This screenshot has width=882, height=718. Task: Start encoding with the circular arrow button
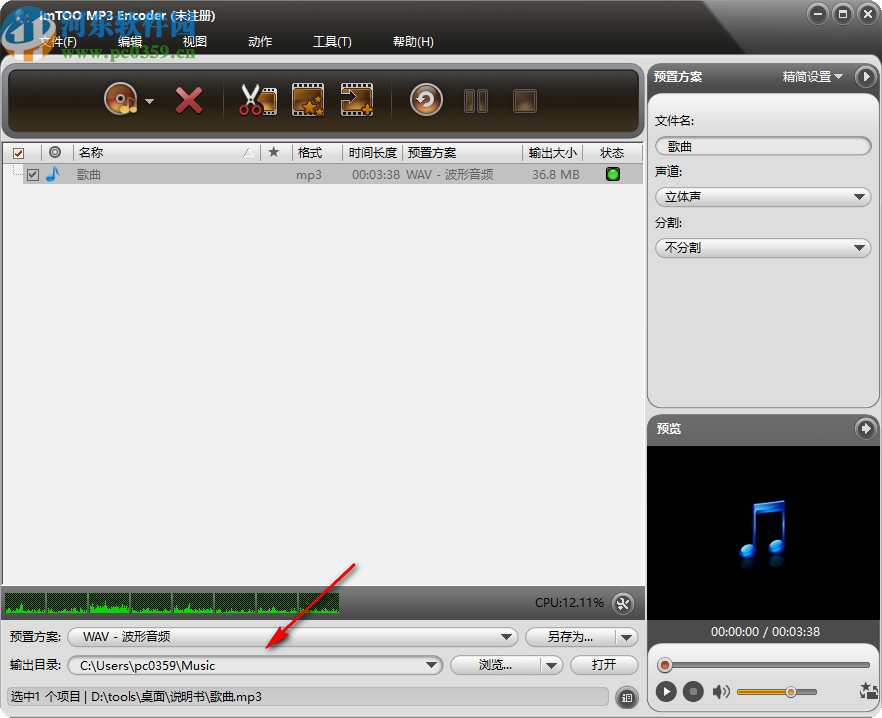pos(425,100)
